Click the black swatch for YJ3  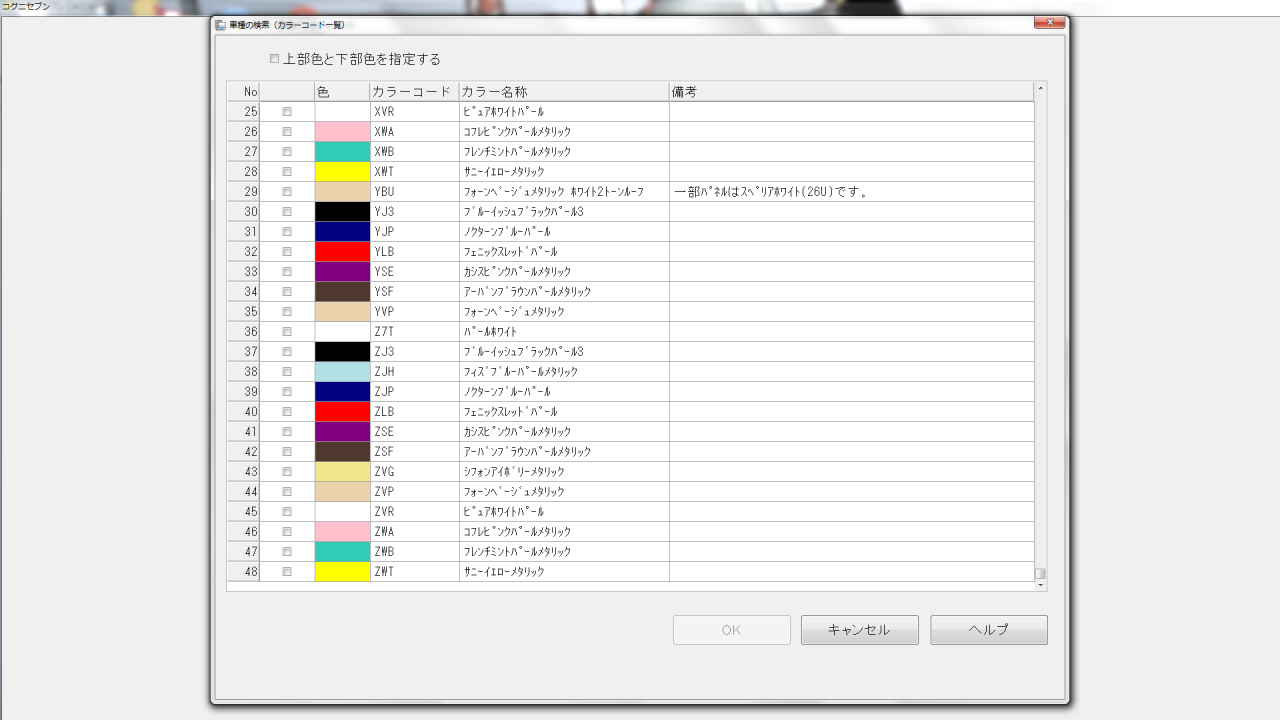(342, 211)
